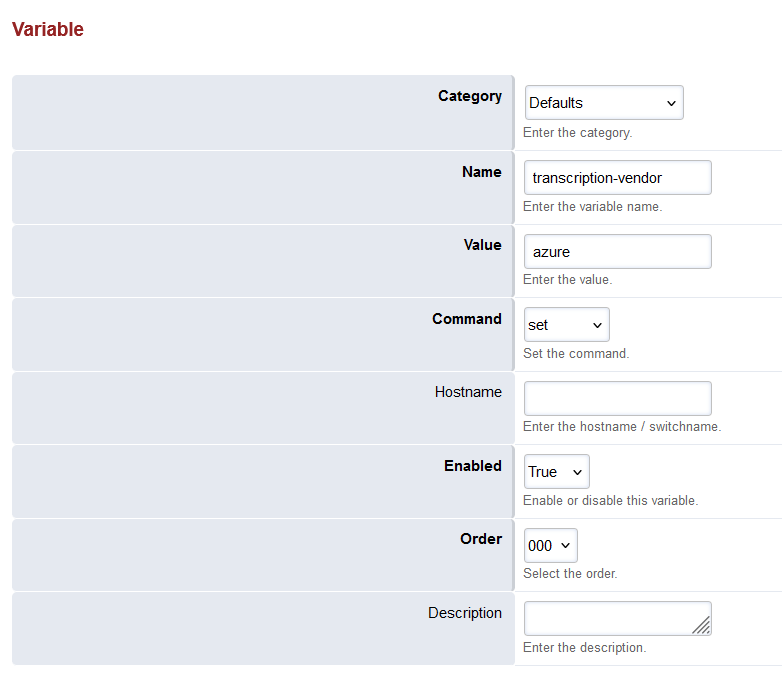Open the Enabled True/False dropdown
The image size is (782, 686).
tap(556, 472)
